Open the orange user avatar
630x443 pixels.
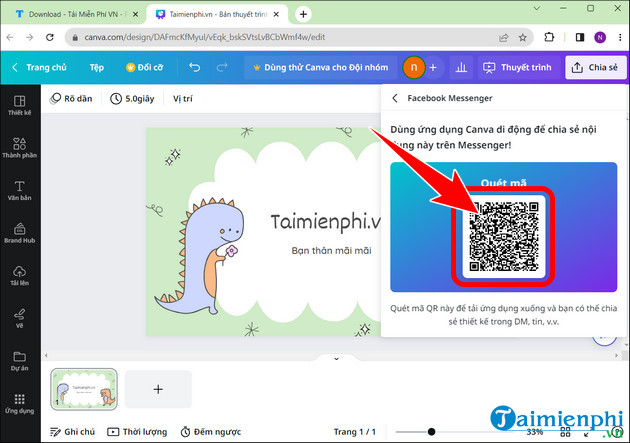(413, 67)
